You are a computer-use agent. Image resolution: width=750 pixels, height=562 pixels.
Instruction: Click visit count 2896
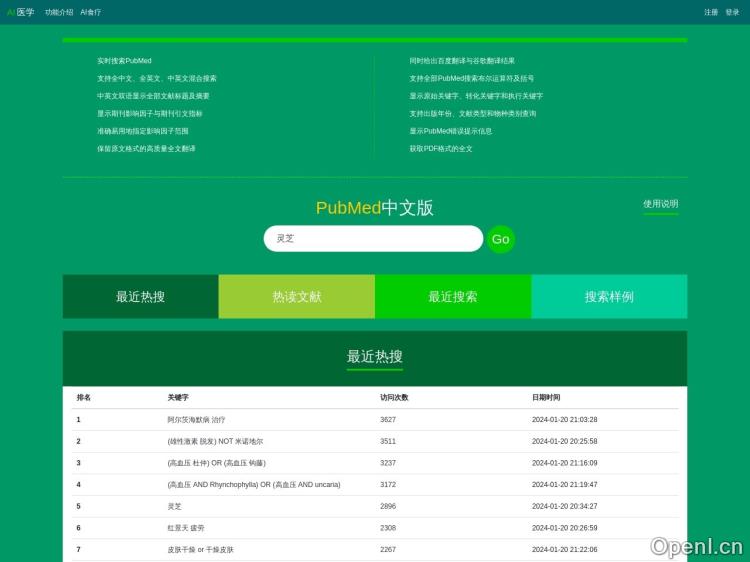point(388,506)
